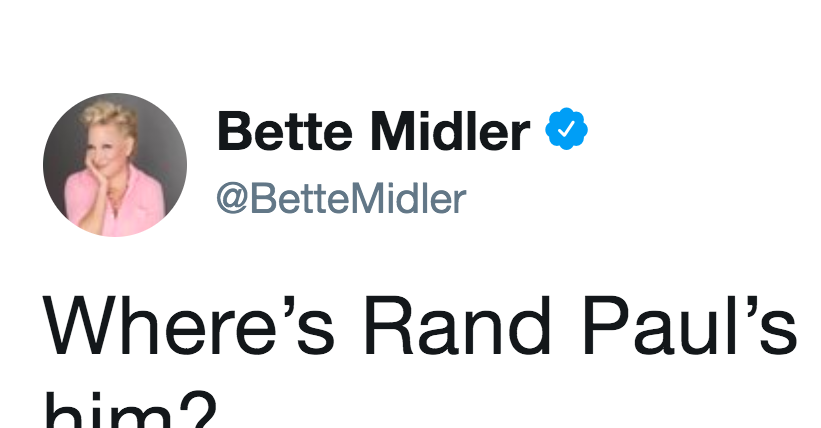This screenshot has height=428, width=821.
Task: Click the word Bette in the display name
Action: coord(284,131)
